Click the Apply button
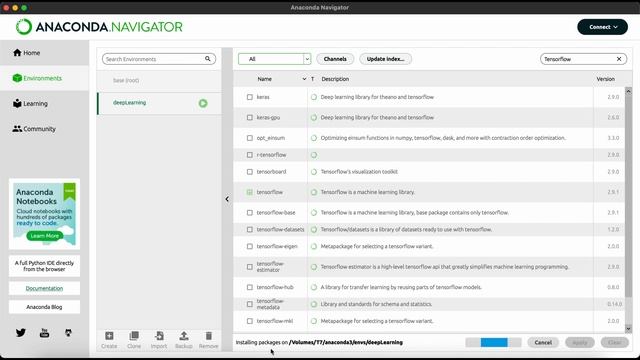The image size is (640, 360). [x=580, y=342]
